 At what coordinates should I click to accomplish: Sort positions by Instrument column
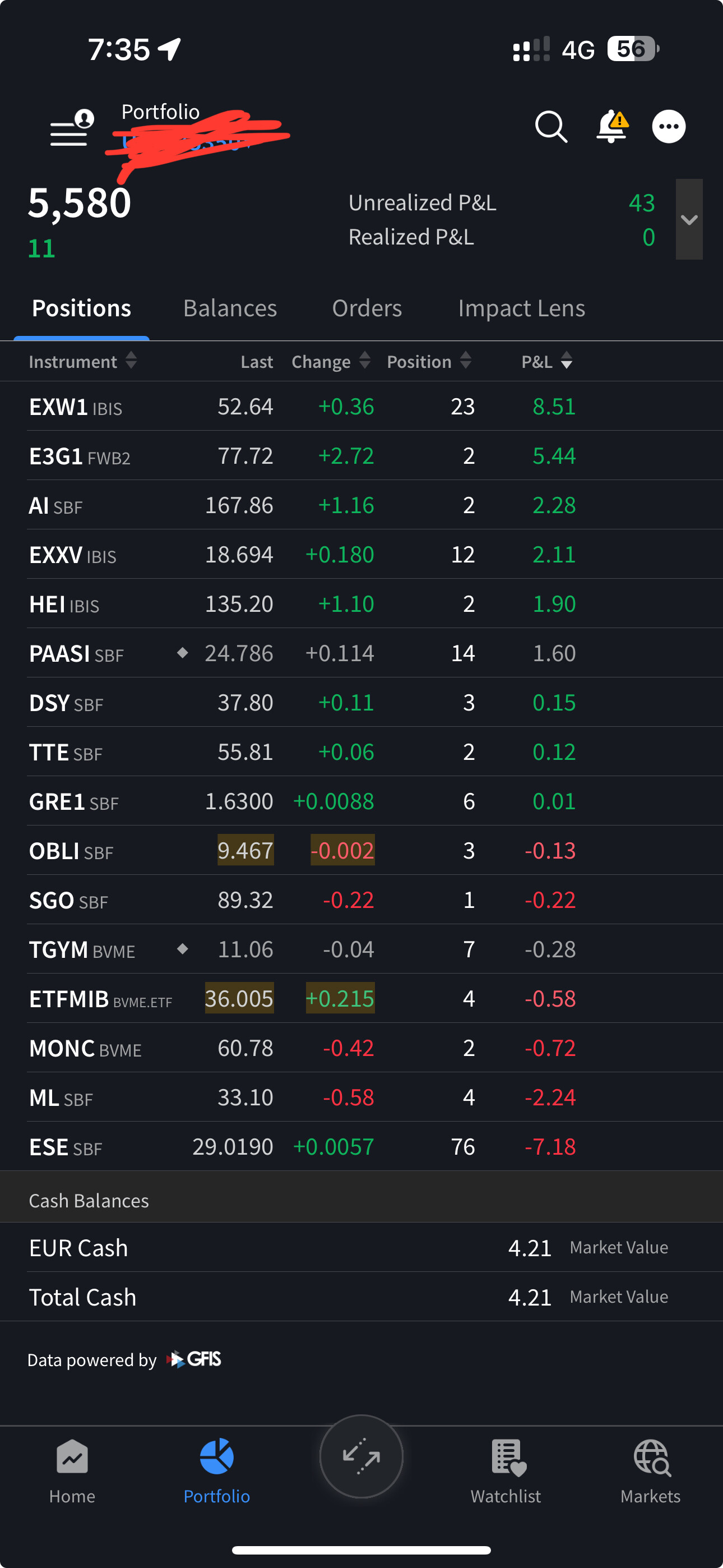pos(82,362)
